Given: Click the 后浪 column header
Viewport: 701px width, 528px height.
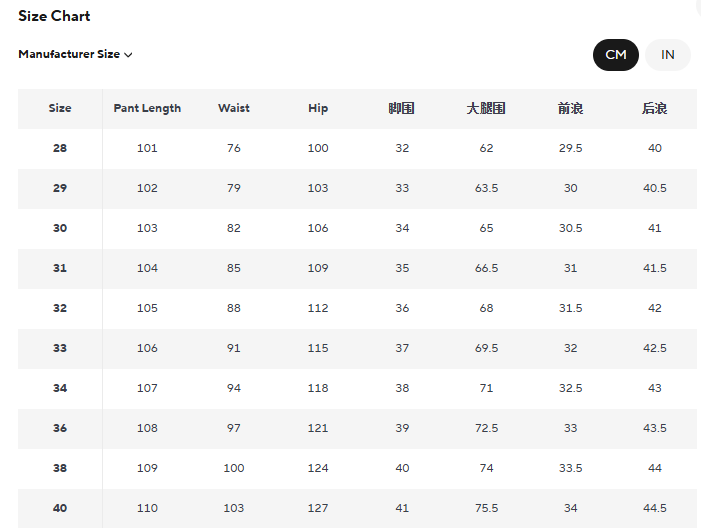Looking at the screenshot, I should (655, 108).
